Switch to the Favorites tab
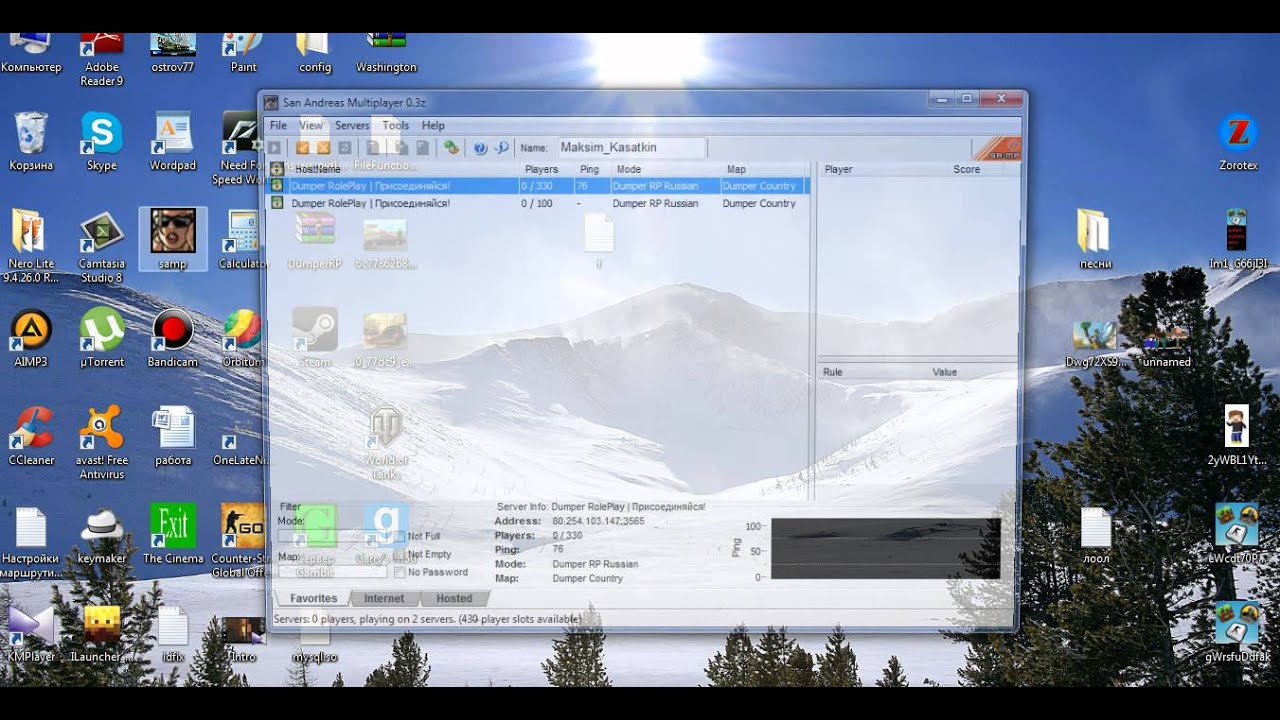This screenshot has height=720, width=1280. pos(313,598)
